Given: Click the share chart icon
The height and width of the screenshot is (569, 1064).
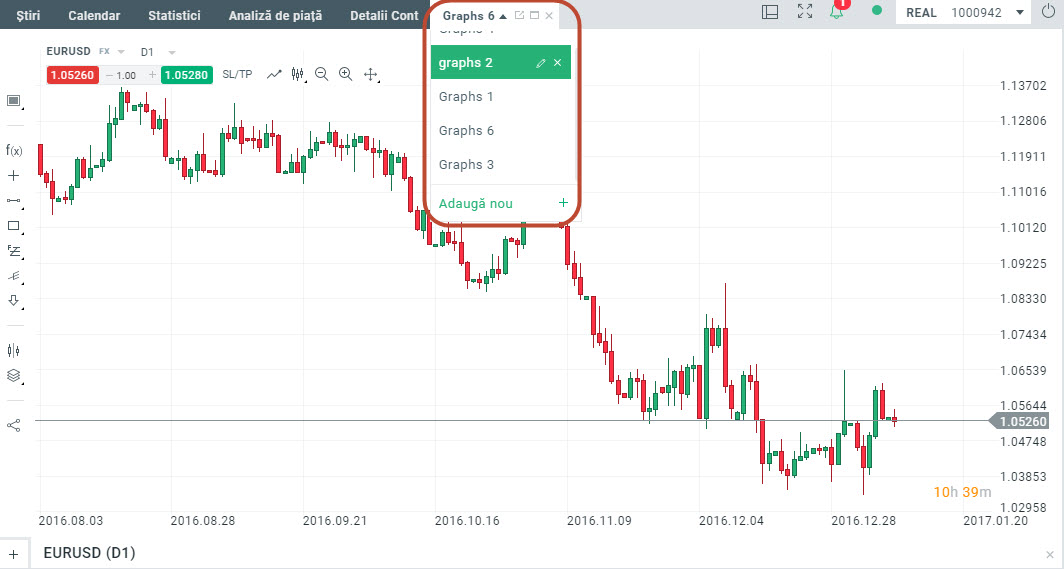Looking at the screenshot, I should tap(13, 425).
